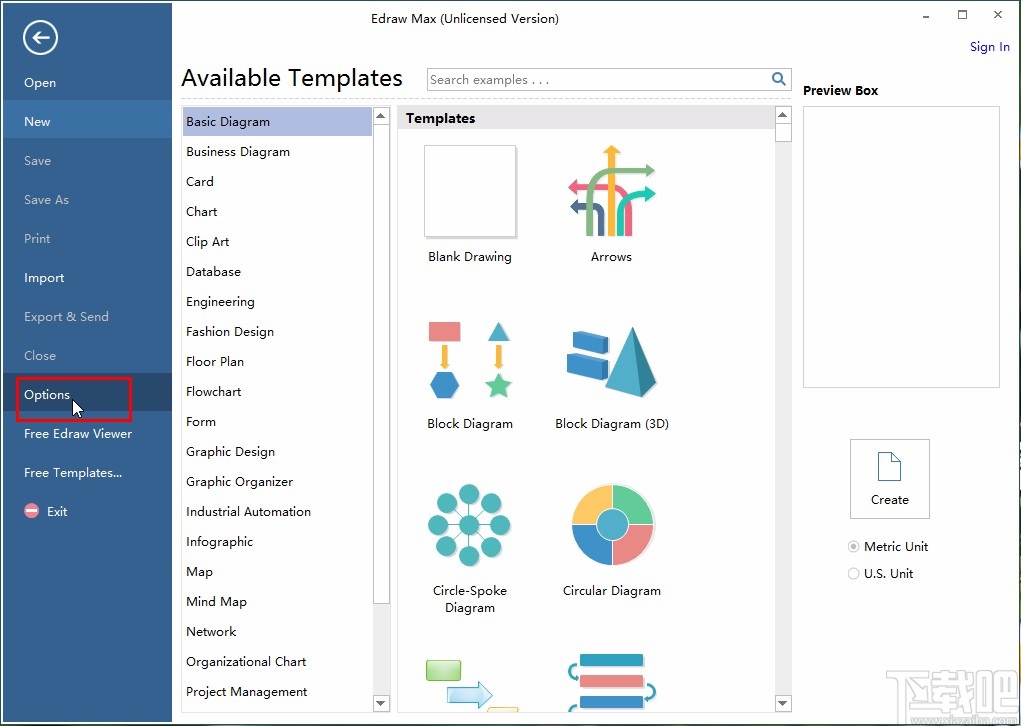
Task: Select the Floor Plan category
Action: (x=277, y=361)
